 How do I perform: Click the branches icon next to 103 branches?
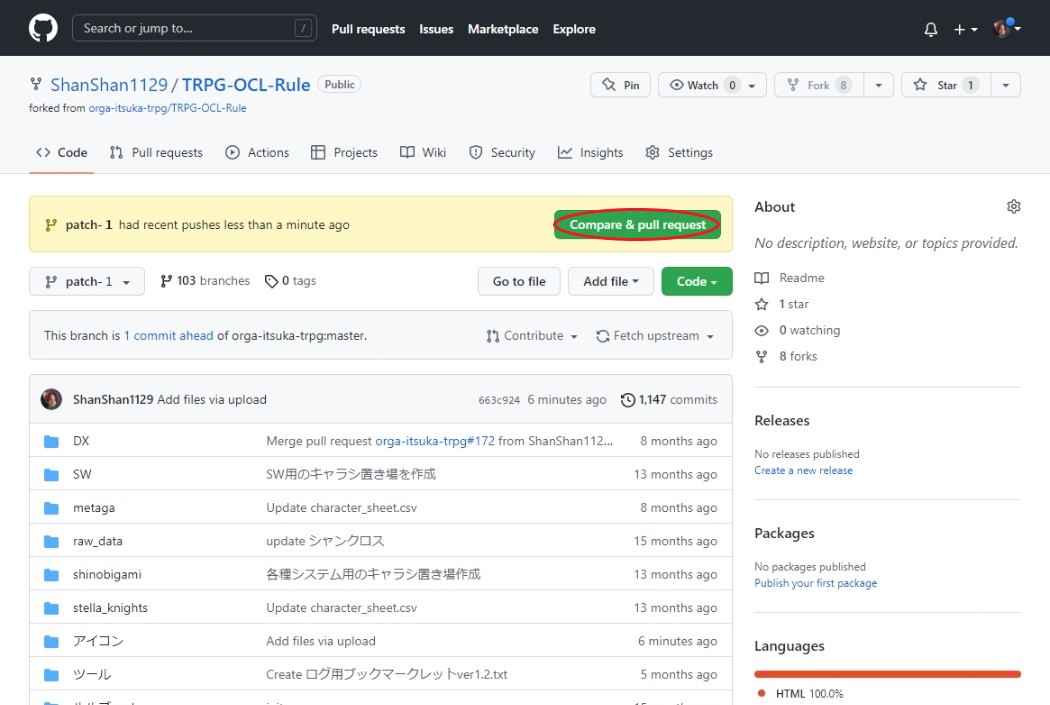166,281
